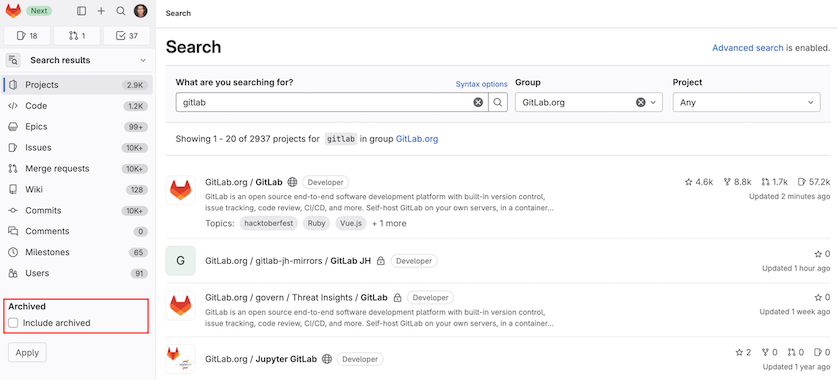
Task: Open the Syntax options link
Action: click(482, 84)
